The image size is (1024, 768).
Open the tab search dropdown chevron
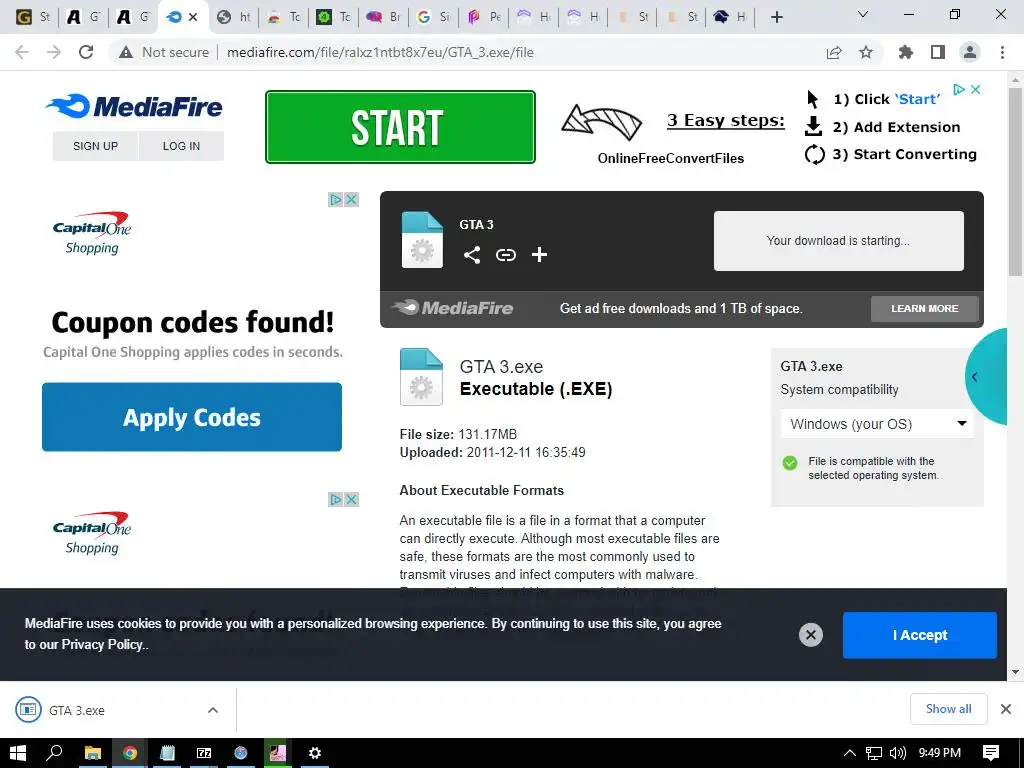tap(863, 14)
